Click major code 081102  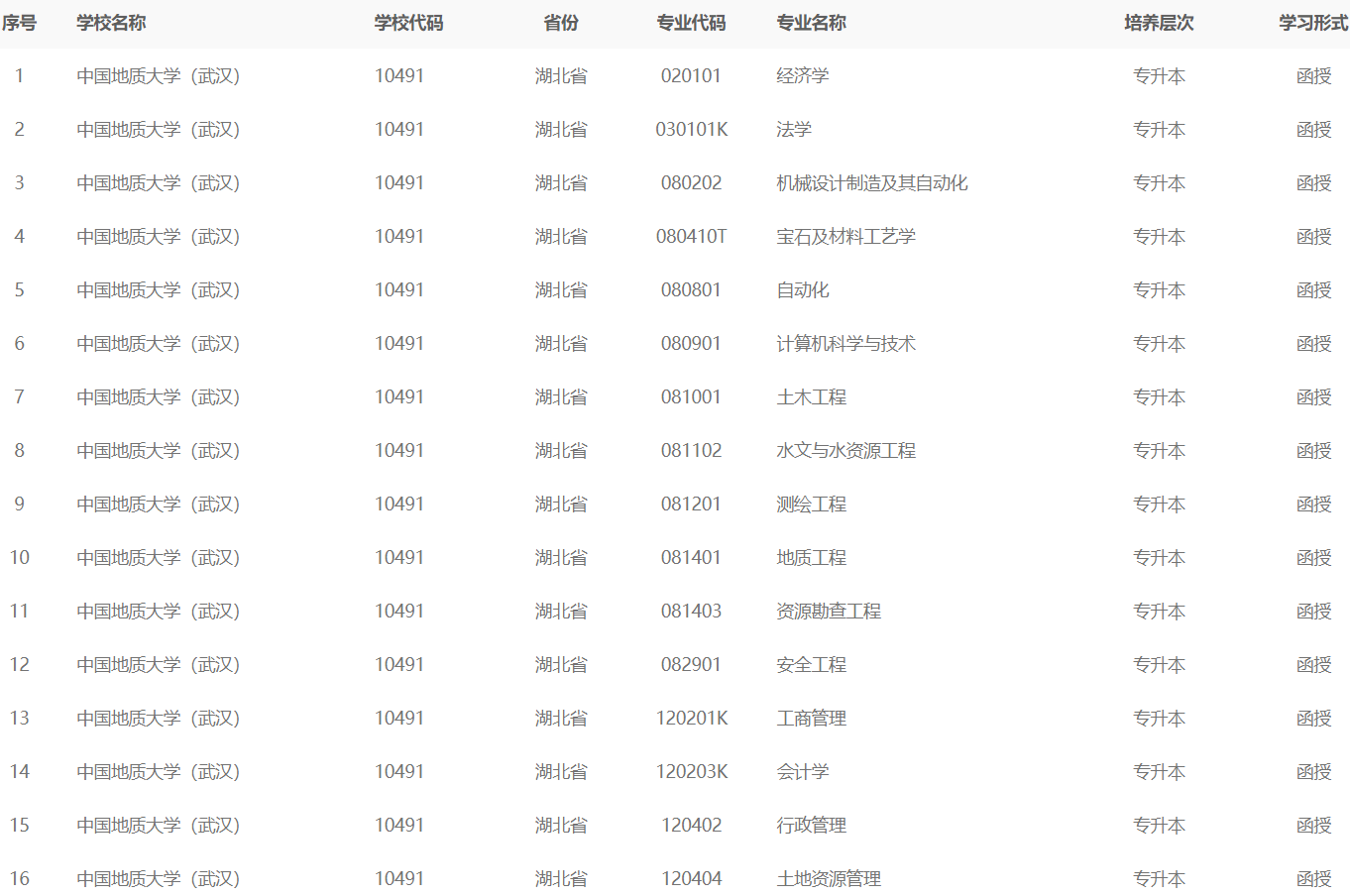691,451
